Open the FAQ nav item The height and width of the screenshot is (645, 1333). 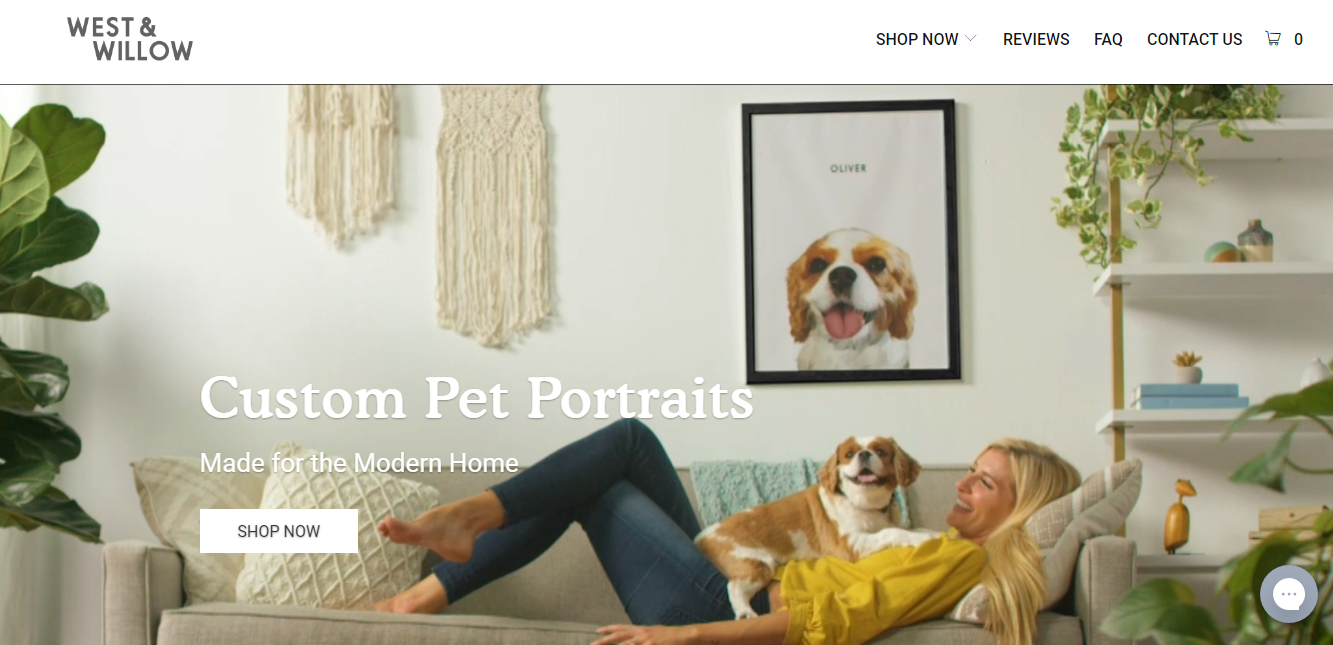[x=1108, y=39]
